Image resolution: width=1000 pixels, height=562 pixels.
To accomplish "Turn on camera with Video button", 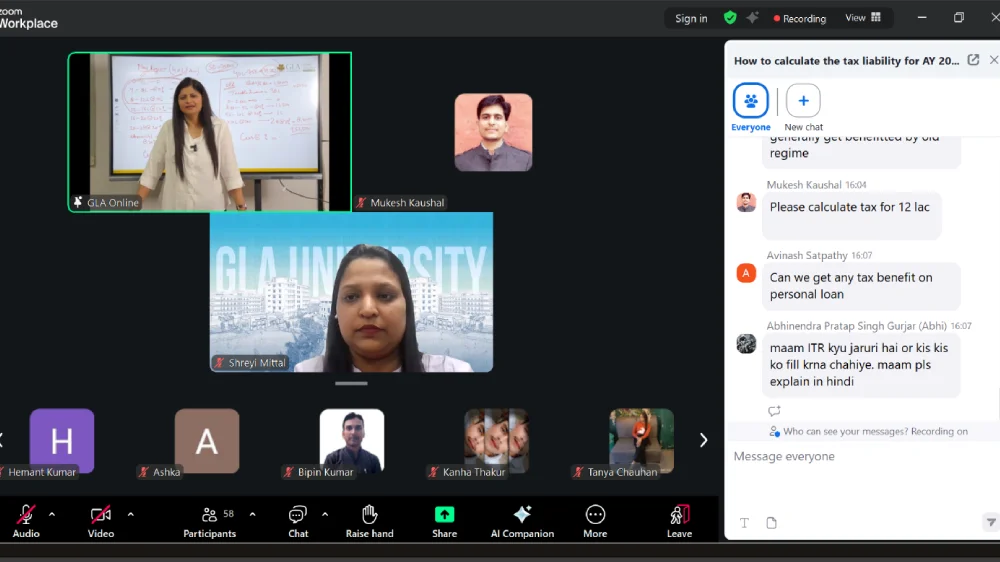I will [x=101, y=516].
